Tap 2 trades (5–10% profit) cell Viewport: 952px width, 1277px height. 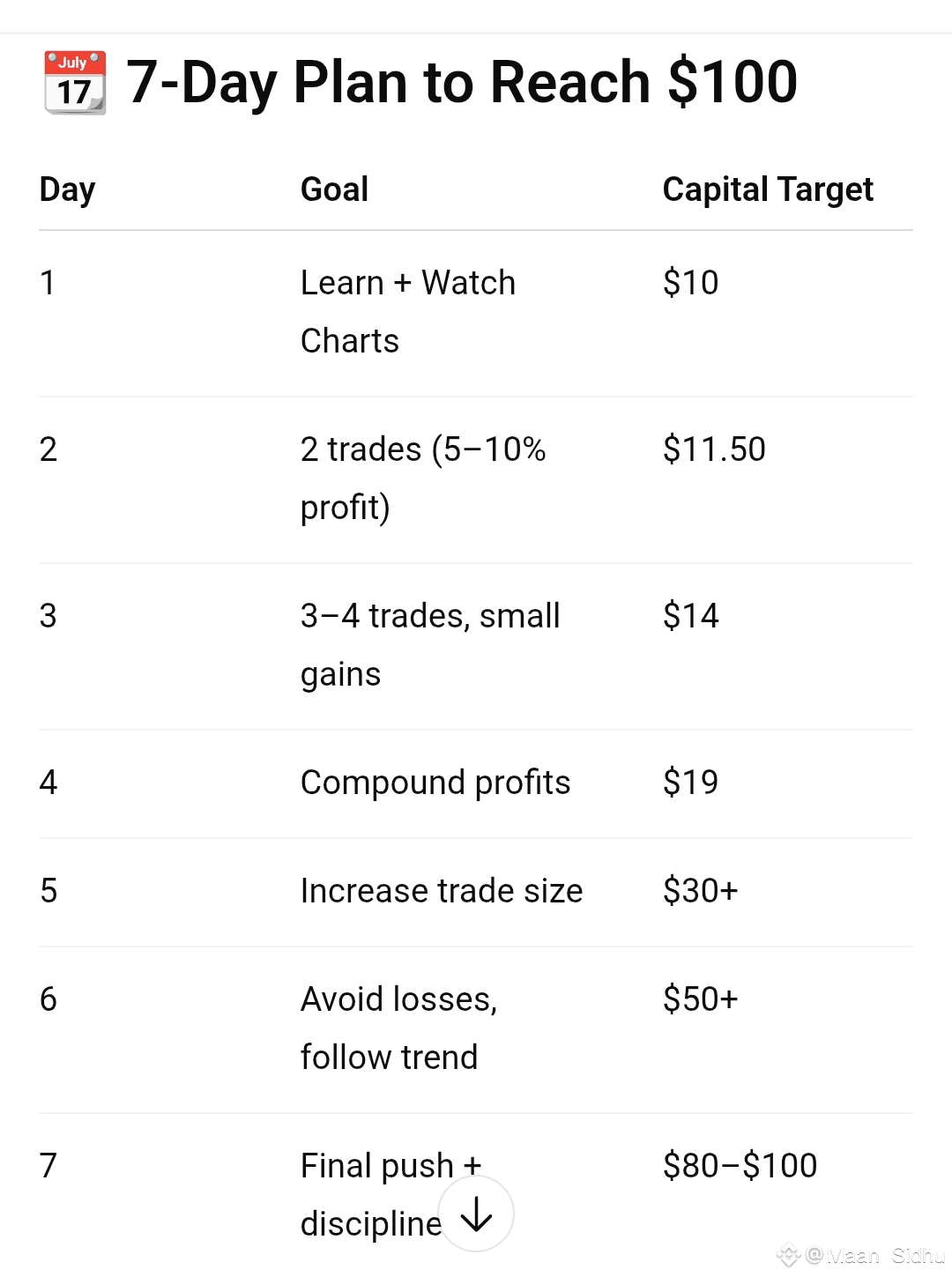(x=423, y=478)
